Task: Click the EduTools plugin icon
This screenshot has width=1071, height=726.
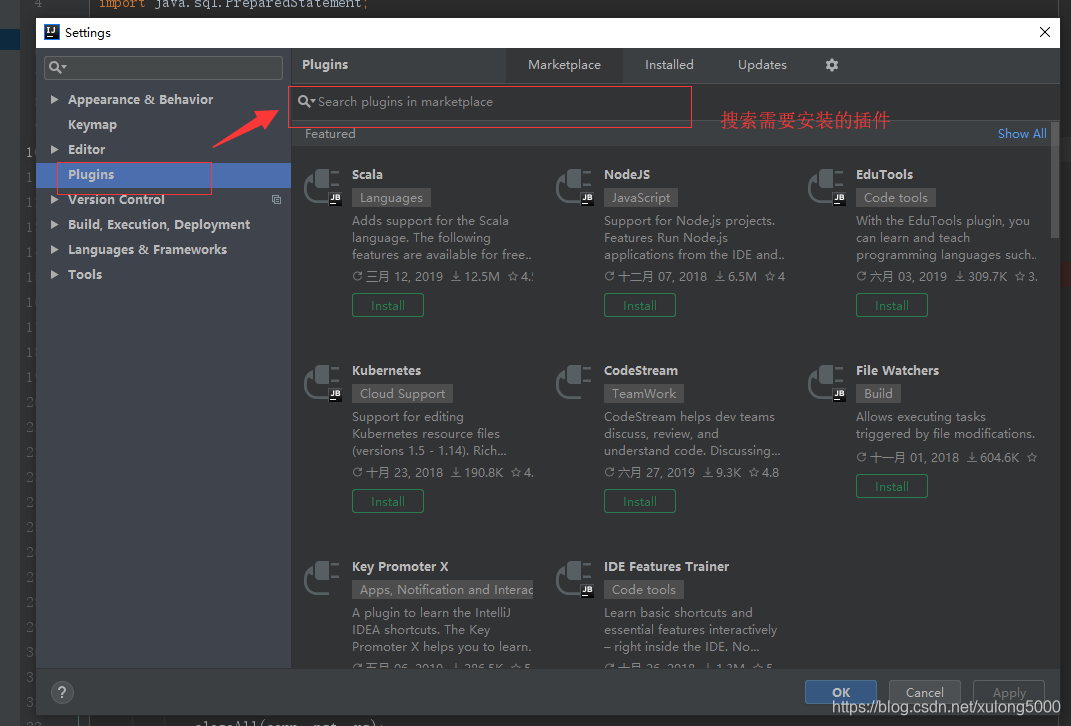Action: coord(826,186)
